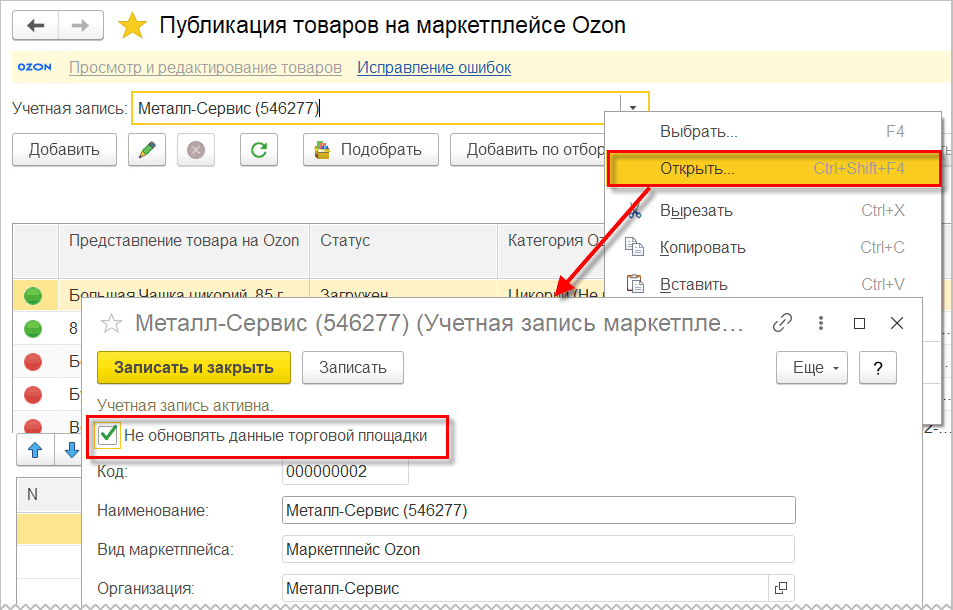Click the pencil edit icon button
Image resolution: width=953 pixels, height=610 pixels.
[x=146, y=149]
